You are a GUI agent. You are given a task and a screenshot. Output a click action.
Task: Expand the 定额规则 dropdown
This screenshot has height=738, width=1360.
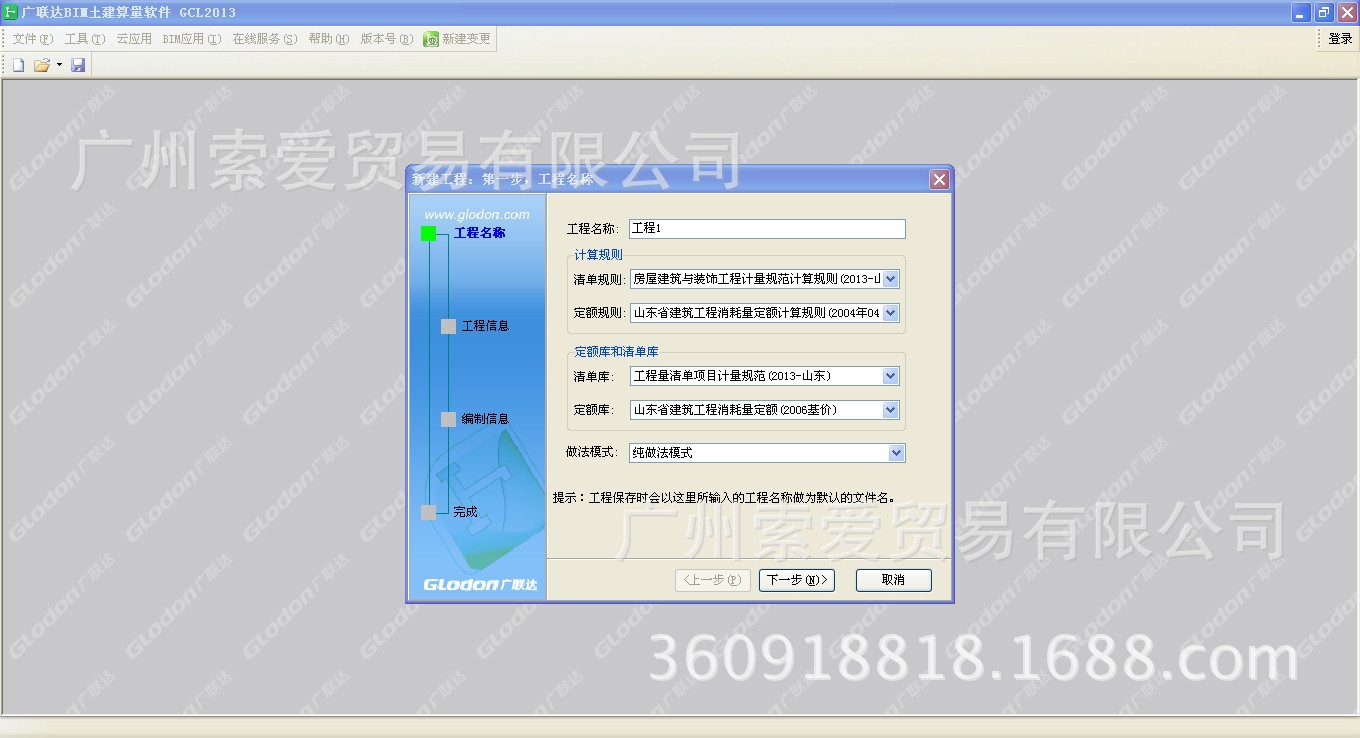(891, 313)
